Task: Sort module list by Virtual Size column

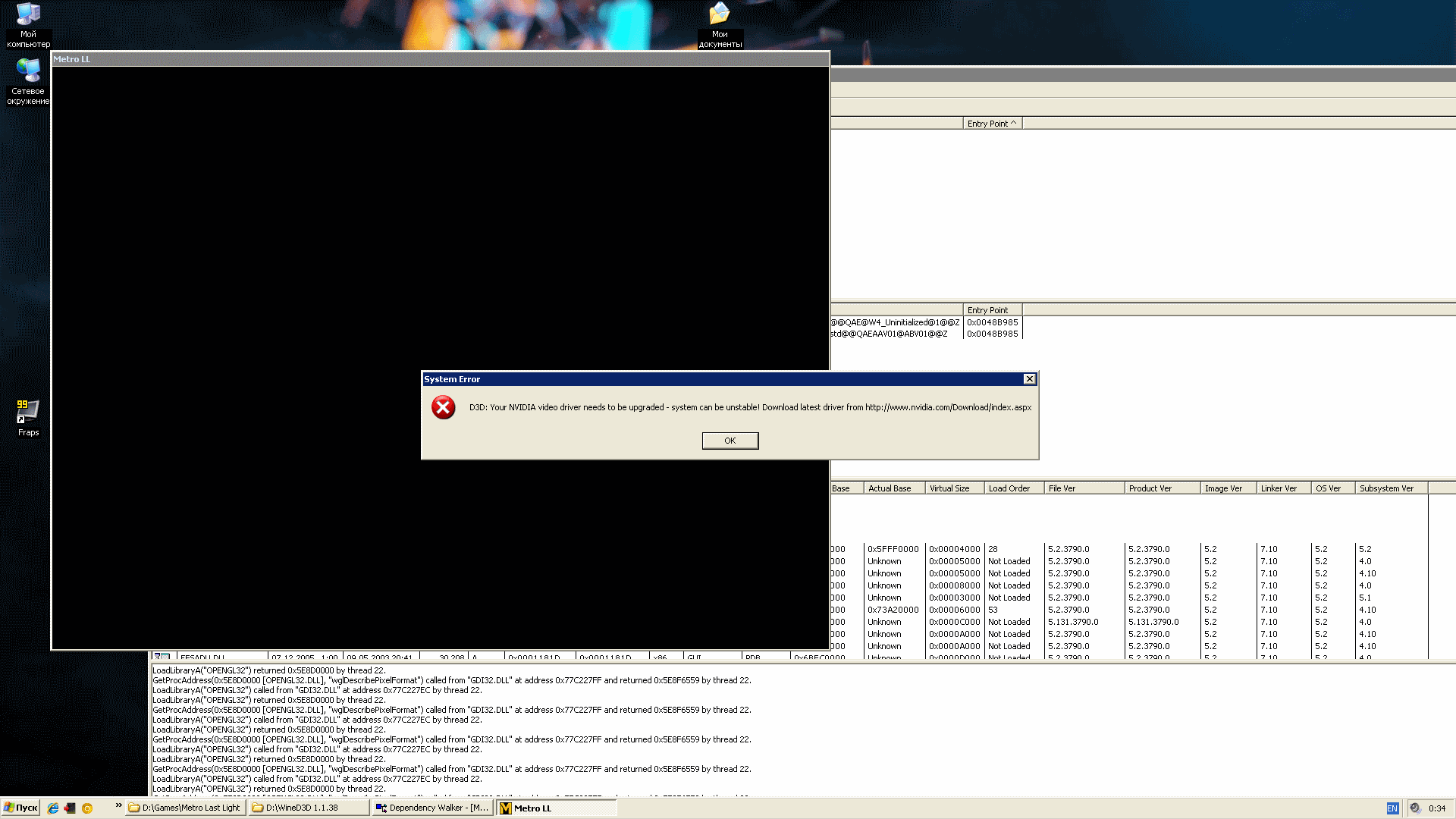Action: (x=955, y=488)
